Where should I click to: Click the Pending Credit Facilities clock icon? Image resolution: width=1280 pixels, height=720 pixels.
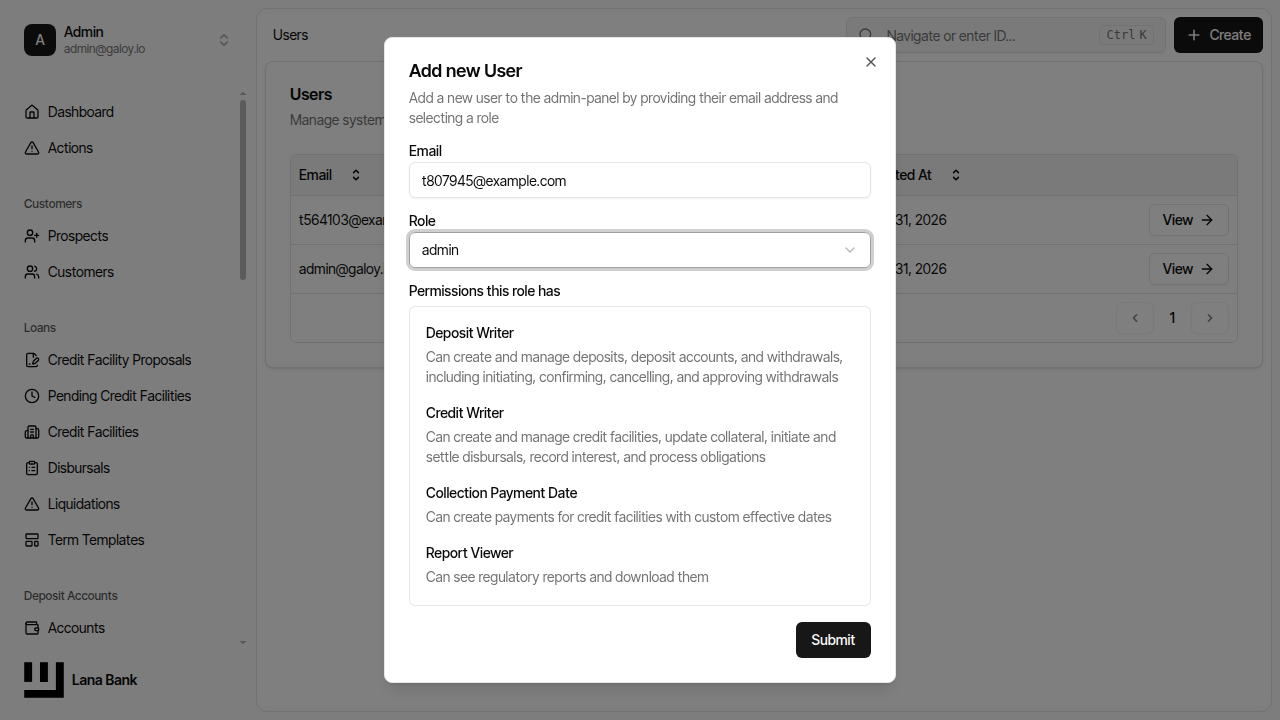[32, 396]
